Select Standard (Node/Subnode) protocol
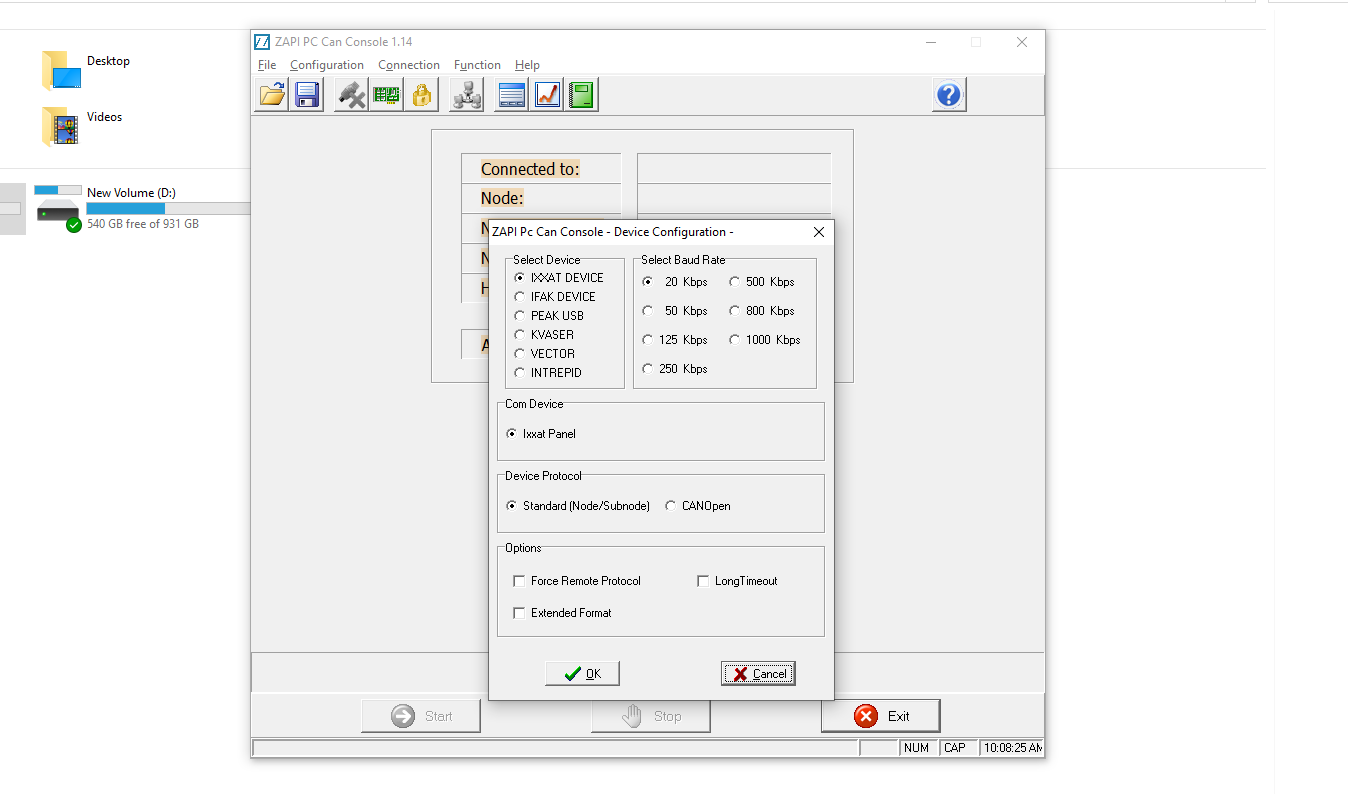The image size is (1348, 794). [x=578, y=506]
